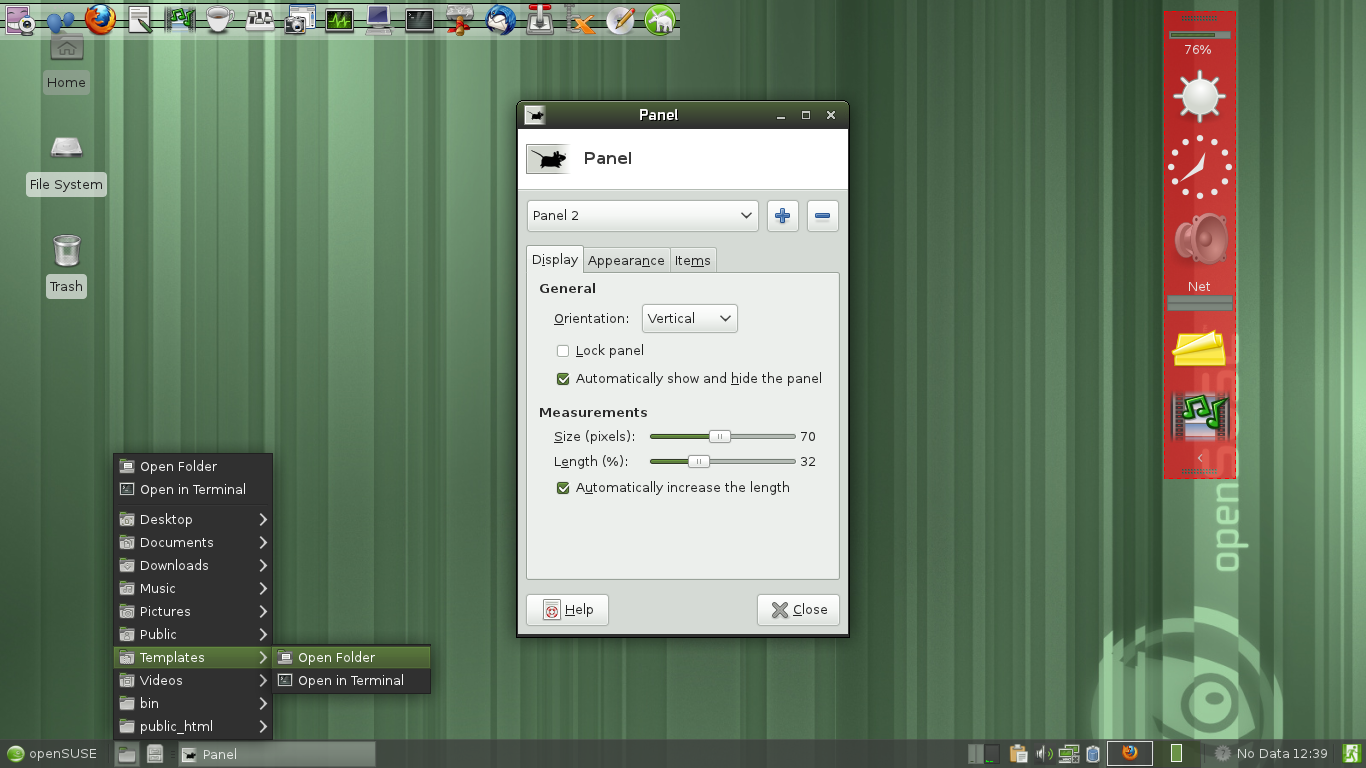Viewport: 1366px width, 768px height.
Task: Click the screenshot camera launcher icon
Action: [299, 19]
